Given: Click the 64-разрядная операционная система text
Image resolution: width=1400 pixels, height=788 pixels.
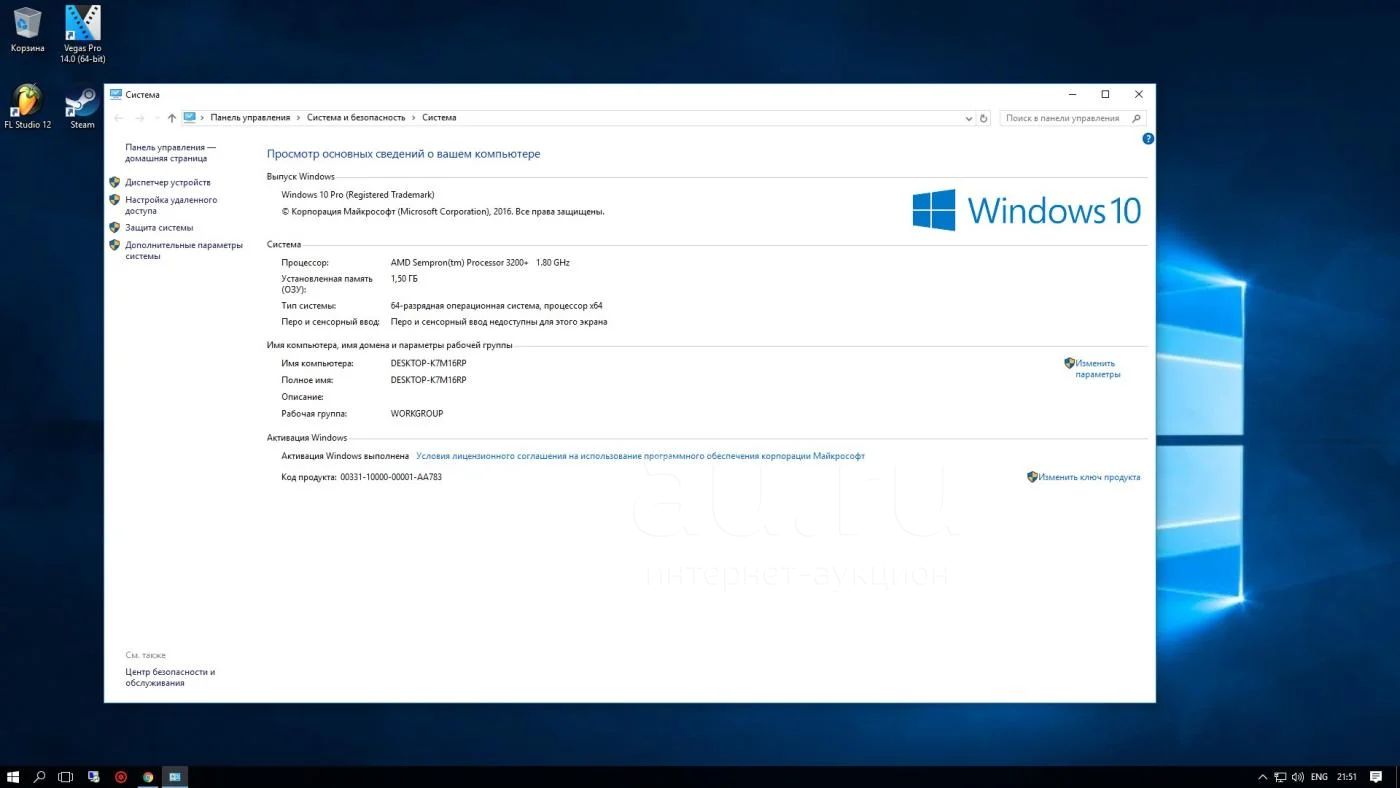Looking at the screenshot, I should pyautogui.click(x=496, y=306).
